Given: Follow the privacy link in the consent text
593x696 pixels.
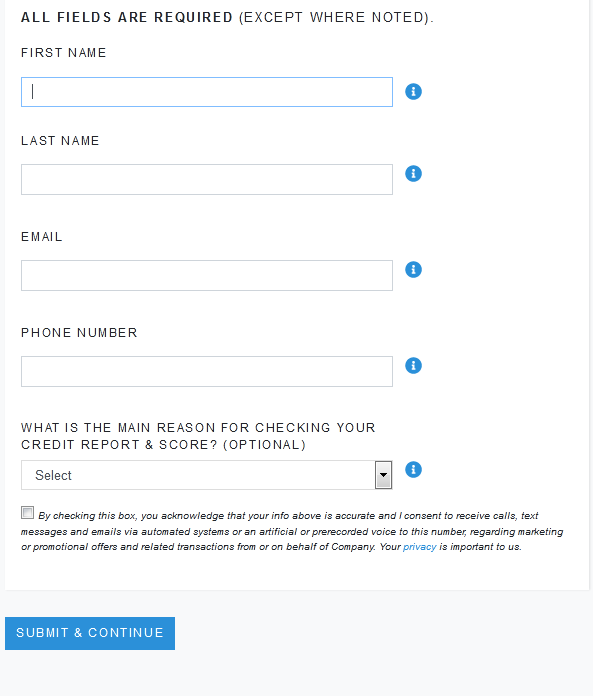Looking at the screenshot, I should point(419,547).
